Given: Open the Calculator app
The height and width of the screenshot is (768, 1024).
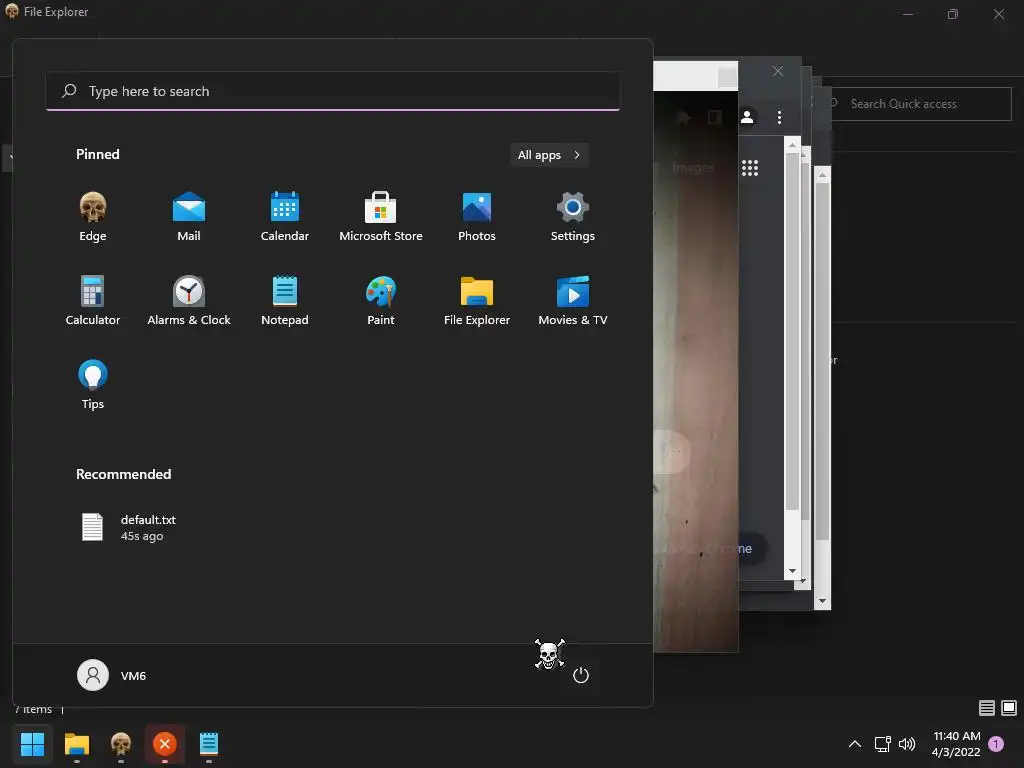Looking at the screenshot, I should (93, 300).
